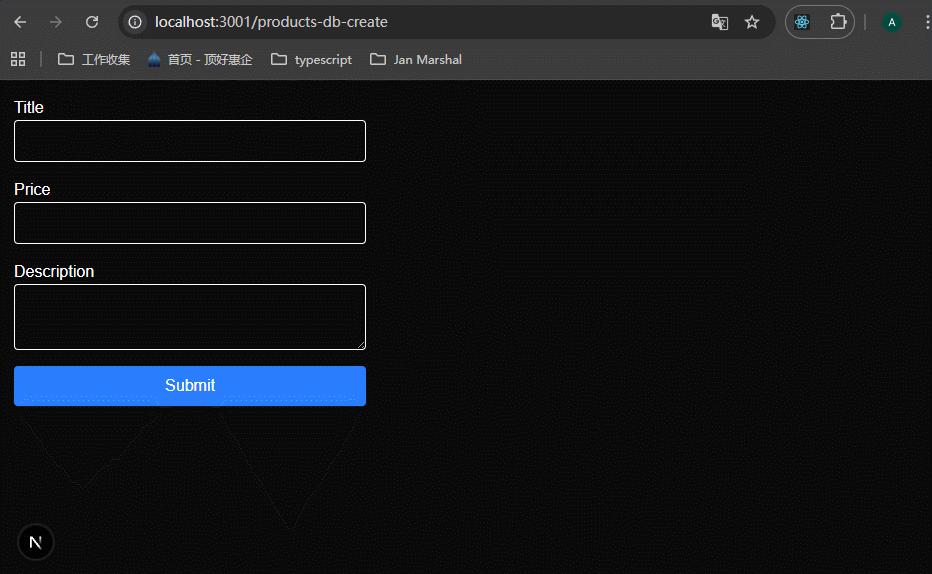Screen dimensions: 932x574
Task: Open the React Developer Tools extension
Action: tap(802, 22)
